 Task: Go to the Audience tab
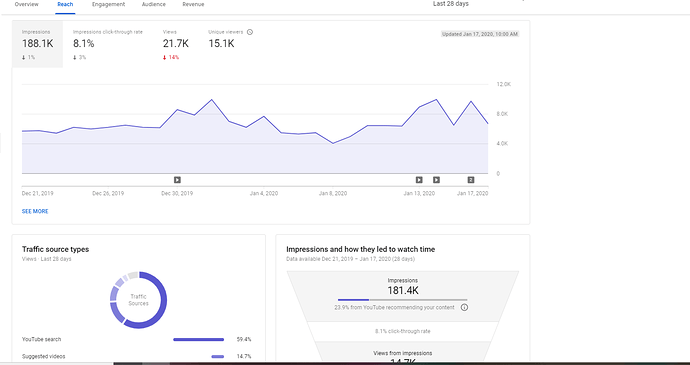(154, 4)
